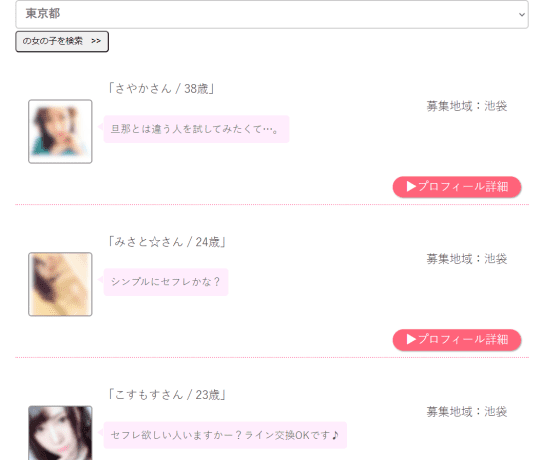Viewport: 540px width, 460px height.
Task: Click the dropdown chevron arrow
Action: (x=522, y=14)
